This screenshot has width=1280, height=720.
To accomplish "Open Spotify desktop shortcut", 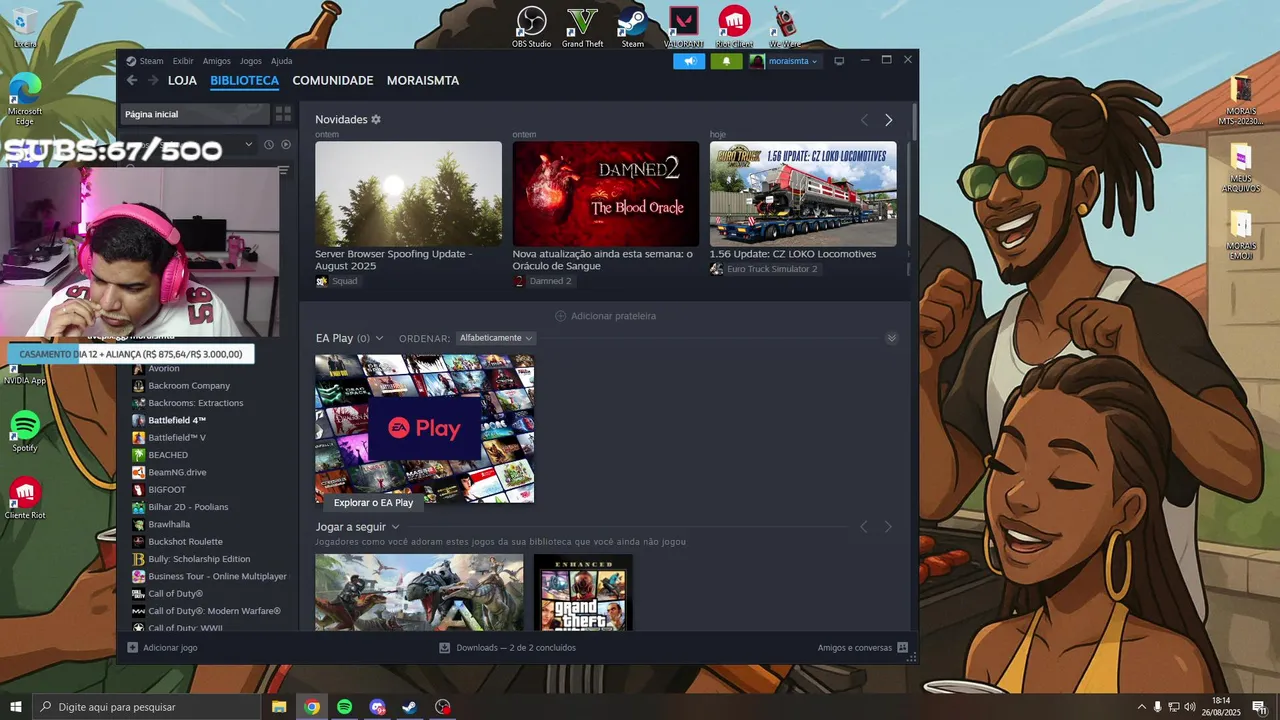I will pos(25,431).
